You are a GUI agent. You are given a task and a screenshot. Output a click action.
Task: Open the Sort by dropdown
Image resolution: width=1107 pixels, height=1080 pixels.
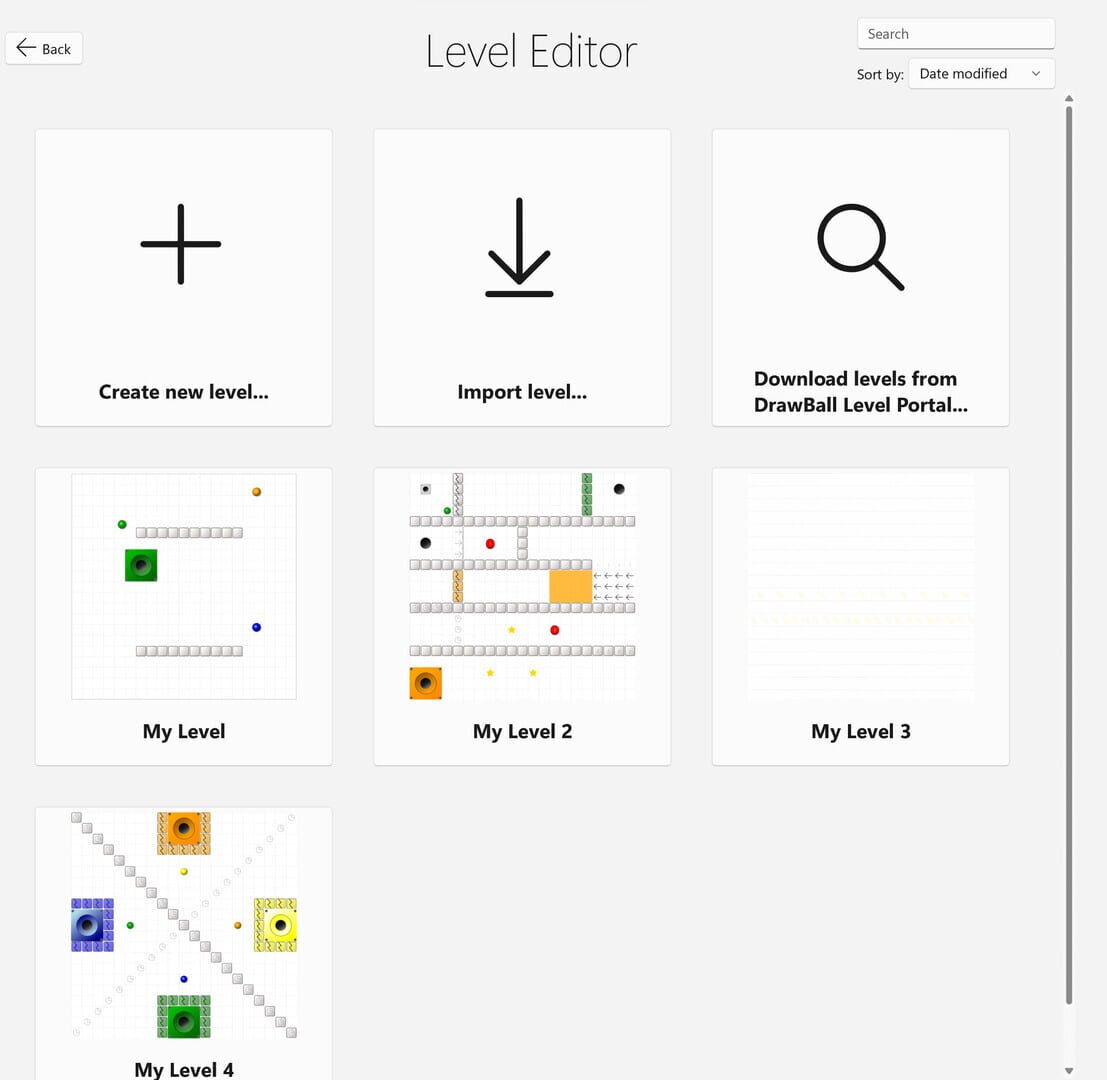pos(980,73)
